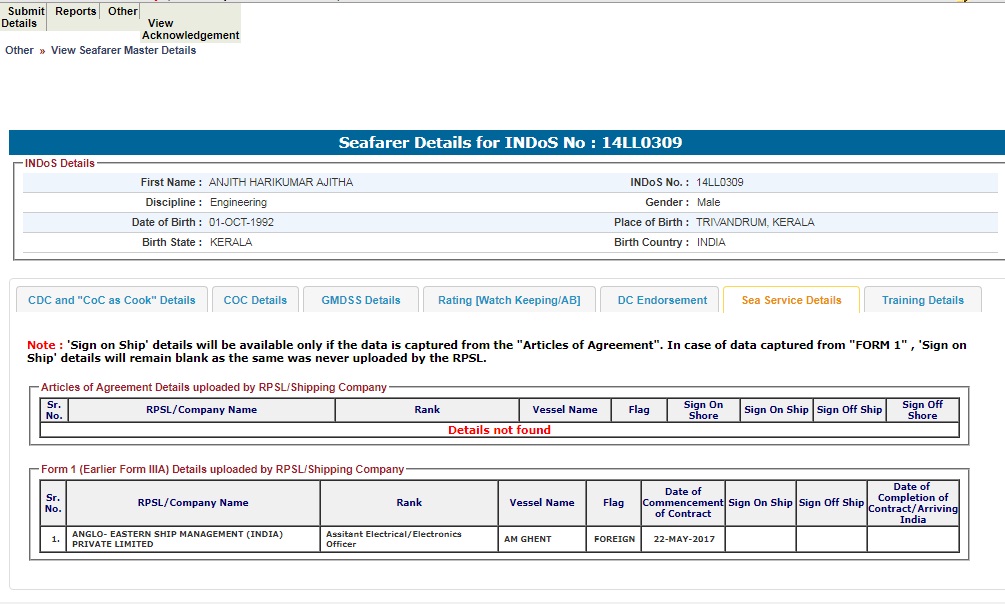1005x604 pixels.
Task: Select the Rating [Watch Keeping/AB] tab
Action: click(x=509, y=300)
